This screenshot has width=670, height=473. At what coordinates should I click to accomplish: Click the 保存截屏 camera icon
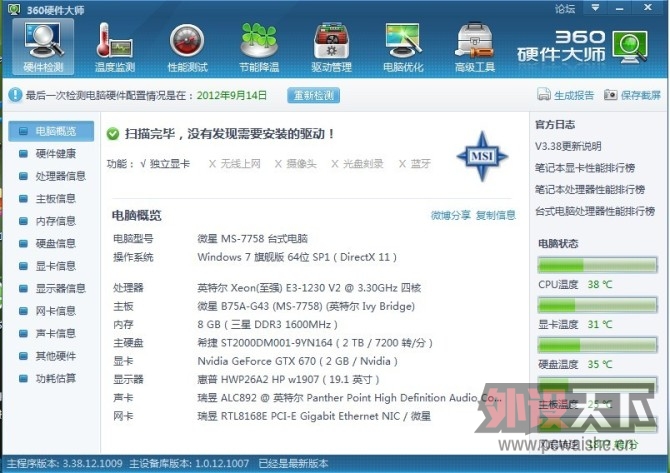[x=611, y=94]
